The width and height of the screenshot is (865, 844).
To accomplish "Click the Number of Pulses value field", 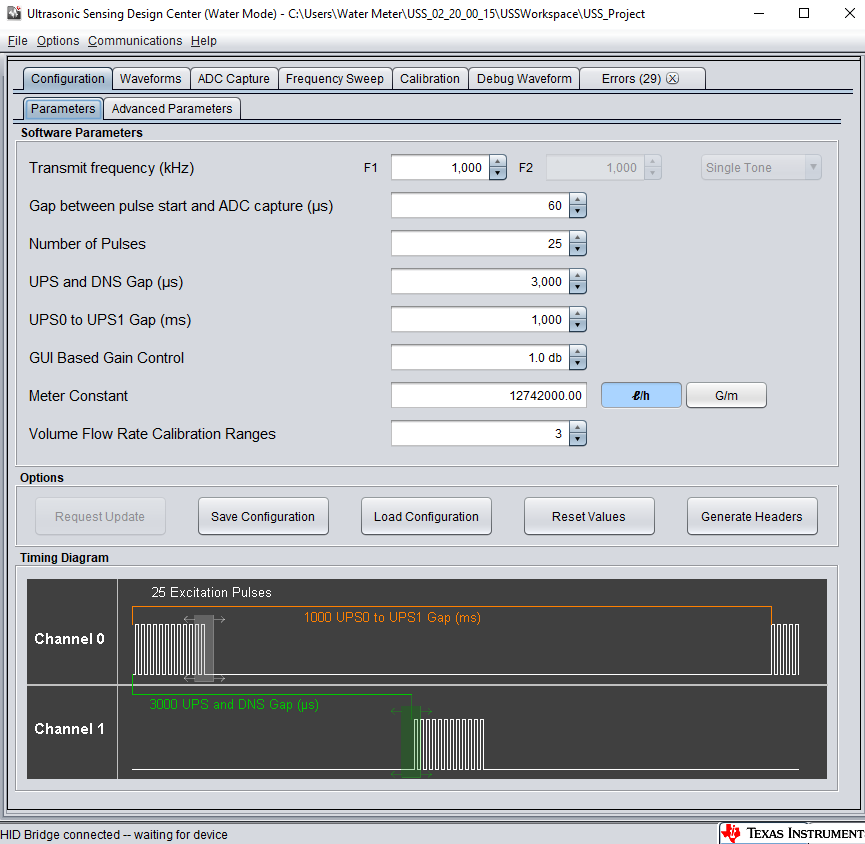I will [x=480, y=244].
